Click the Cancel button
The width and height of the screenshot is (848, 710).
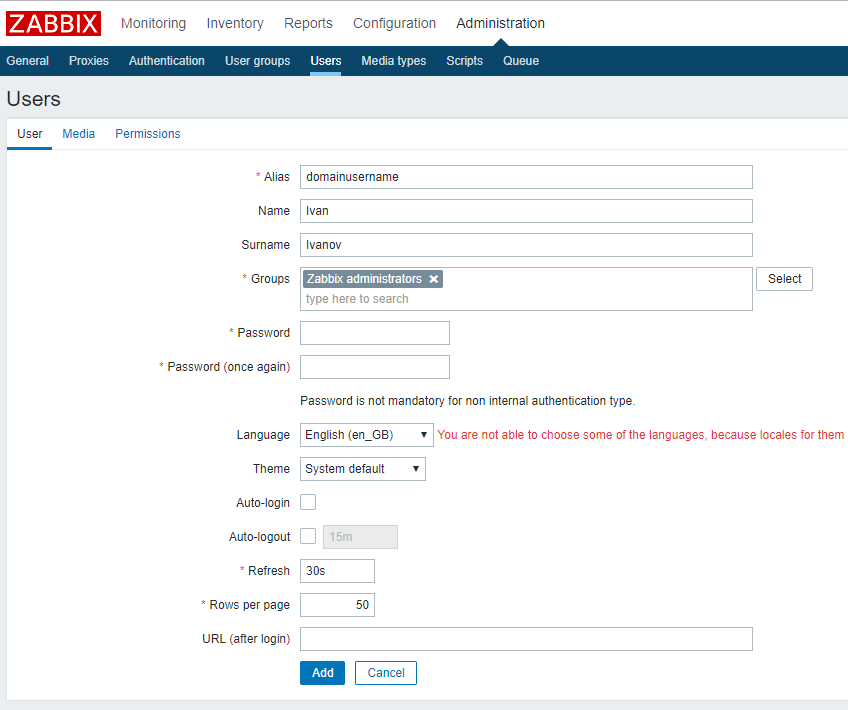386,673
